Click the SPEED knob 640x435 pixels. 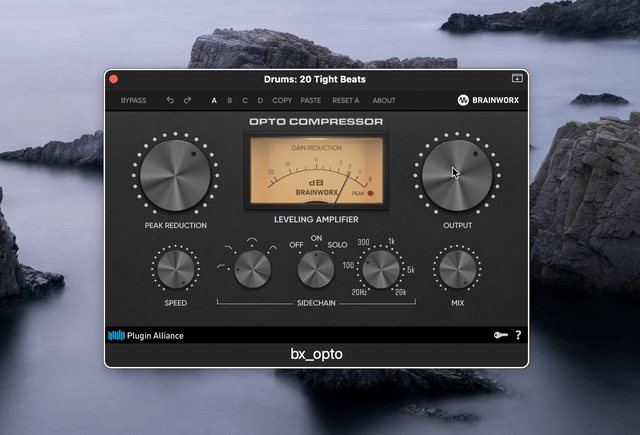click(x=176, y=269)
